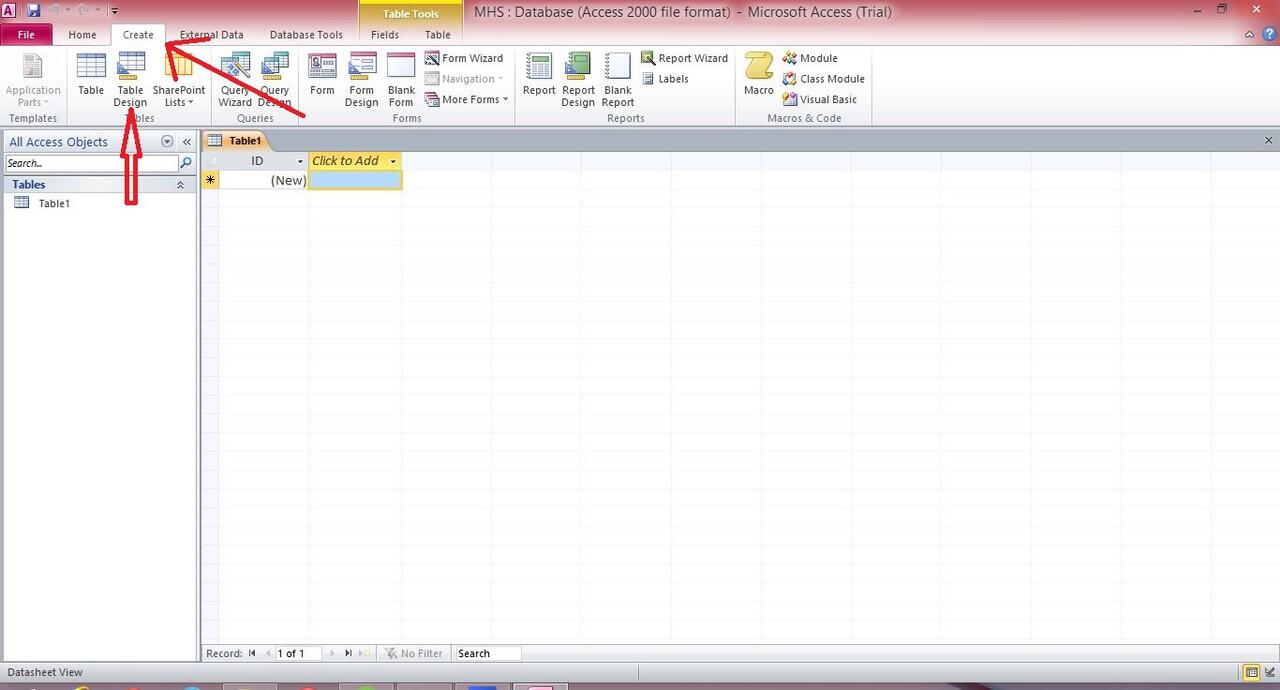The image size is (1280, 690).
Task: Open Table Design from Create ribbon
Action: pos(130,79)
